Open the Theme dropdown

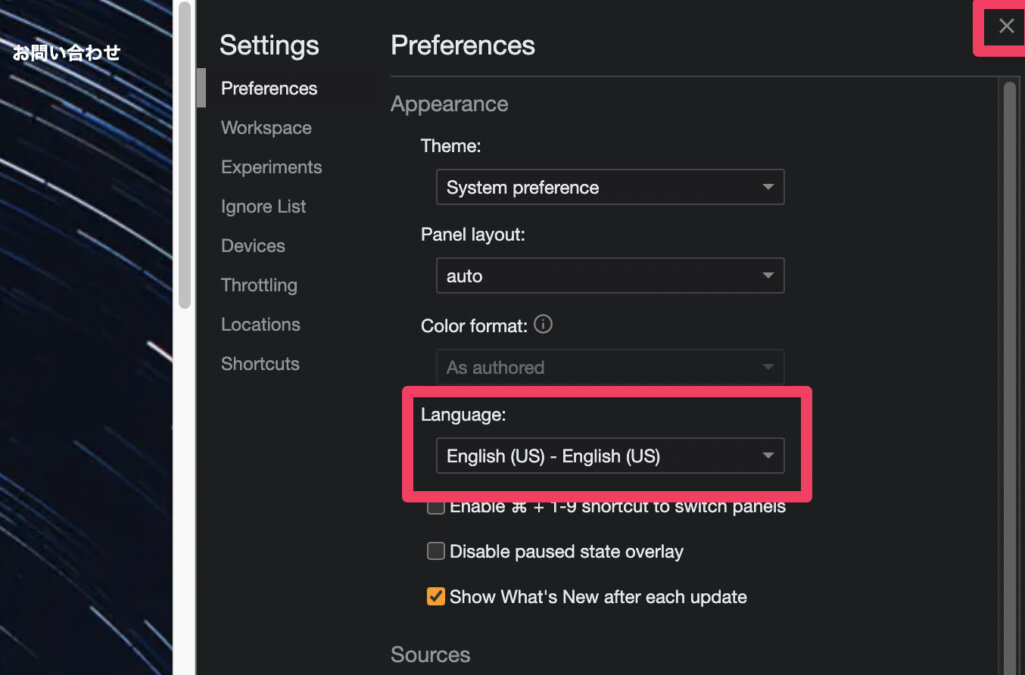click(609, 188)
